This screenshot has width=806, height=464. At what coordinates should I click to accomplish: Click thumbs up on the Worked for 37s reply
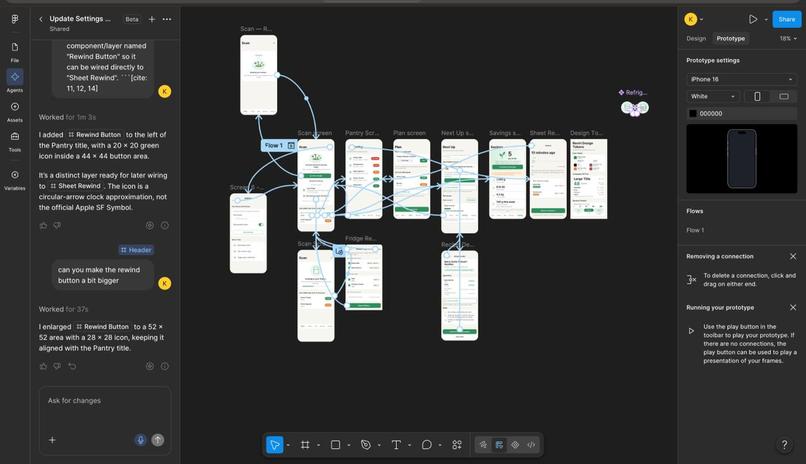(43, 366)
